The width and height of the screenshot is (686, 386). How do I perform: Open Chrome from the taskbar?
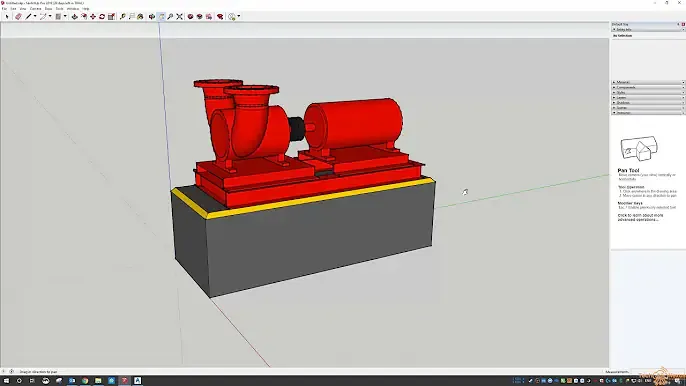point(85,381)
